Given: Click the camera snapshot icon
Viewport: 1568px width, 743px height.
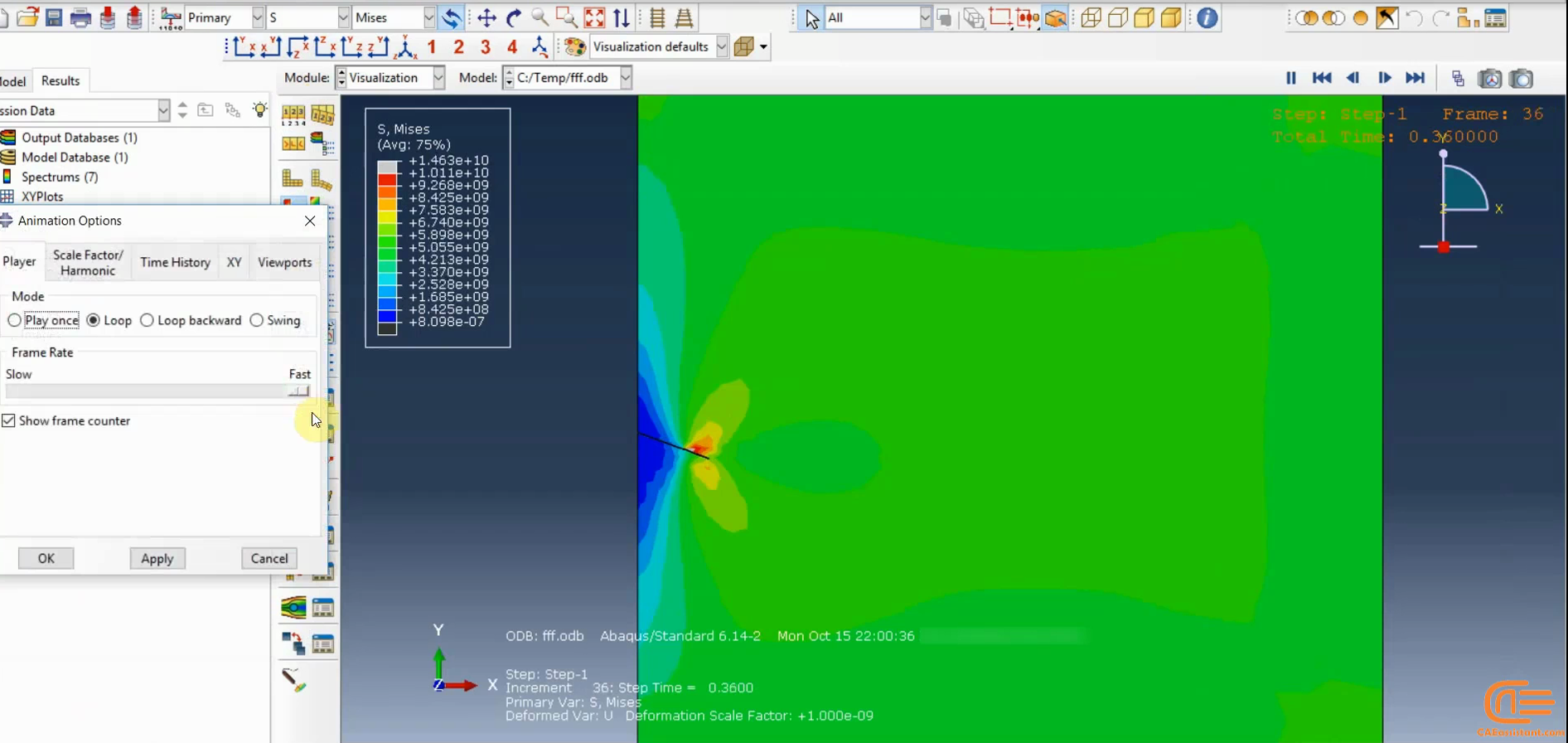Looking at the screenshot, I should coord(1522,79).
